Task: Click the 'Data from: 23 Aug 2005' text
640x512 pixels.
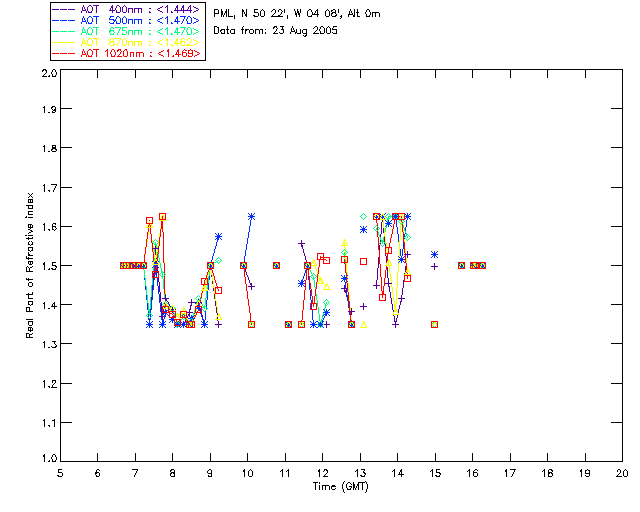Action: pos(276,31)
